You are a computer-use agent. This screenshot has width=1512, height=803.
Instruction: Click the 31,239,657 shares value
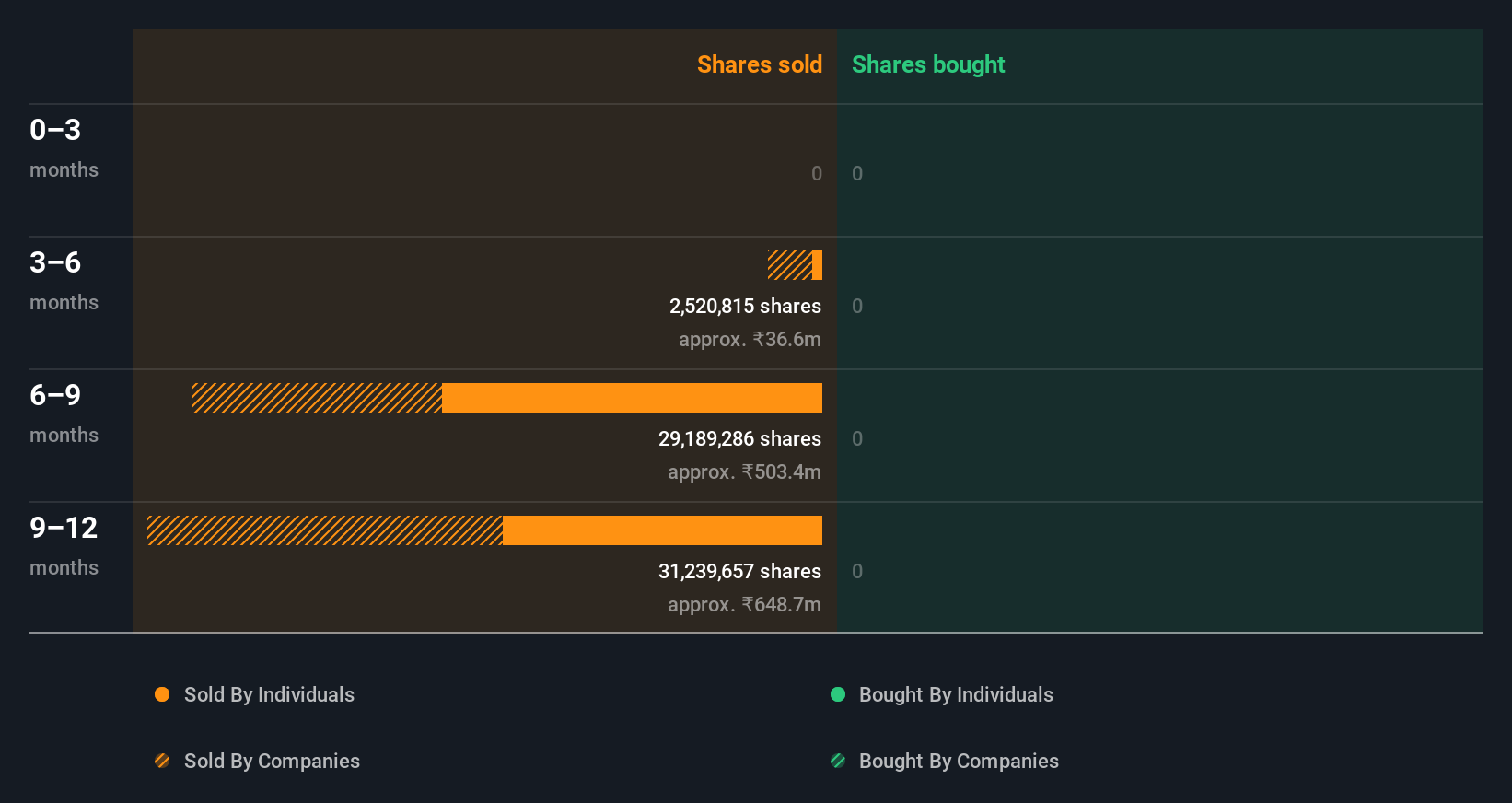[x=739, y=572]
